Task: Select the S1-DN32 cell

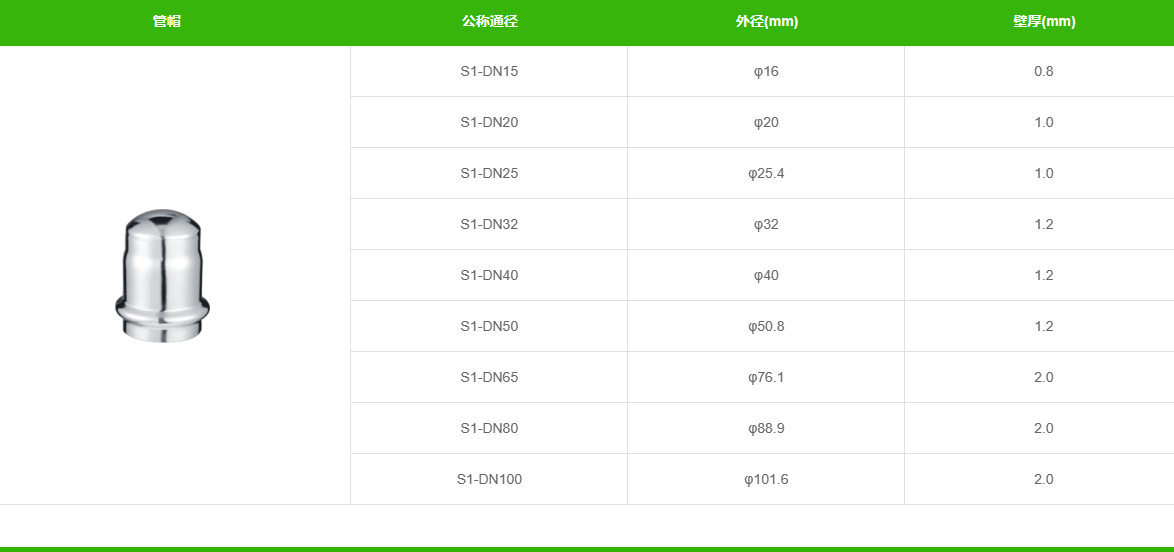Action: (489, 224)
